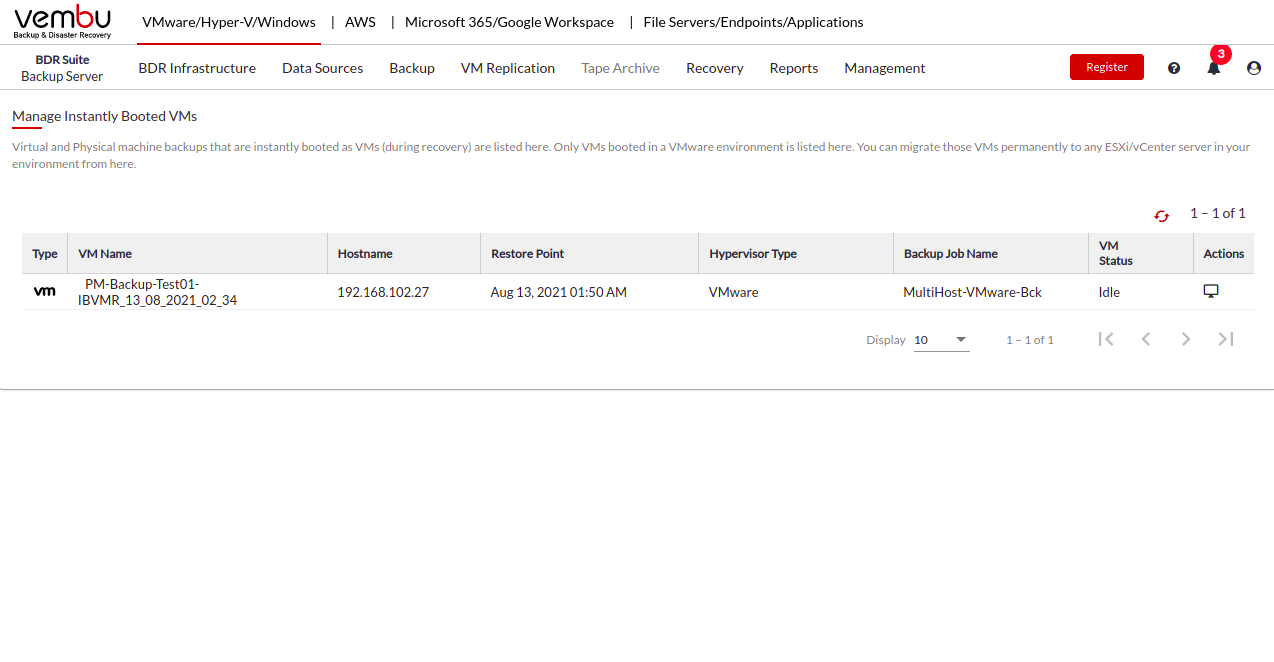1274x662 pixels.
Task: Go to the last page icon
Action: [1226, 339]
